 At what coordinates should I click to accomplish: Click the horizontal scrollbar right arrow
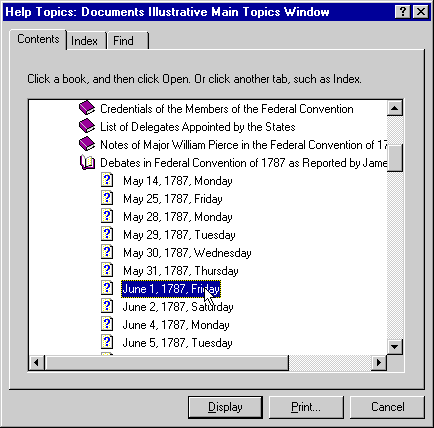coord(379,363)
